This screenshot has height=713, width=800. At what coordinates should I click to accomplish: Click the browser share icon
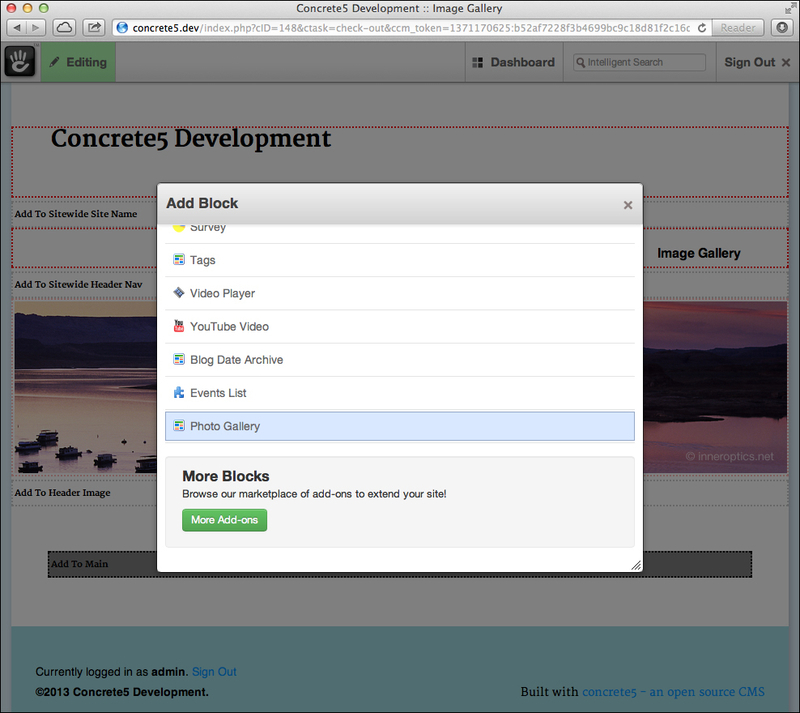coord(94,28)
